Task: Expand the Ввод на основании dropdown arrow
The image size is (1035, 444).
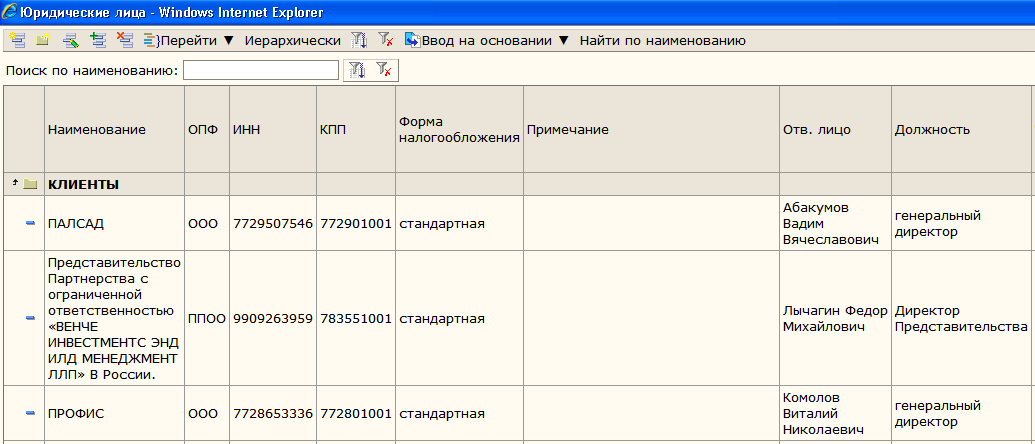Action: click(x=563, y=40)
